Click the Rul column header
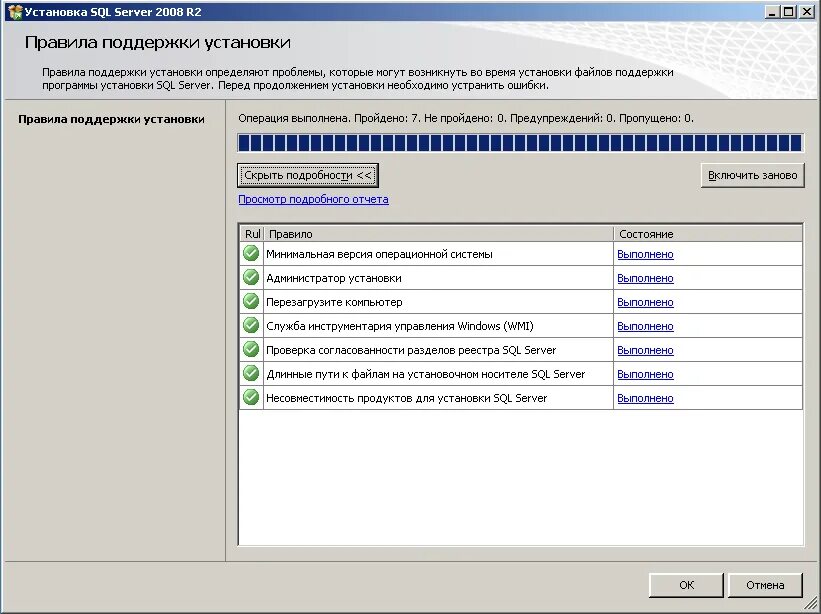 click(x=252, y=234)
